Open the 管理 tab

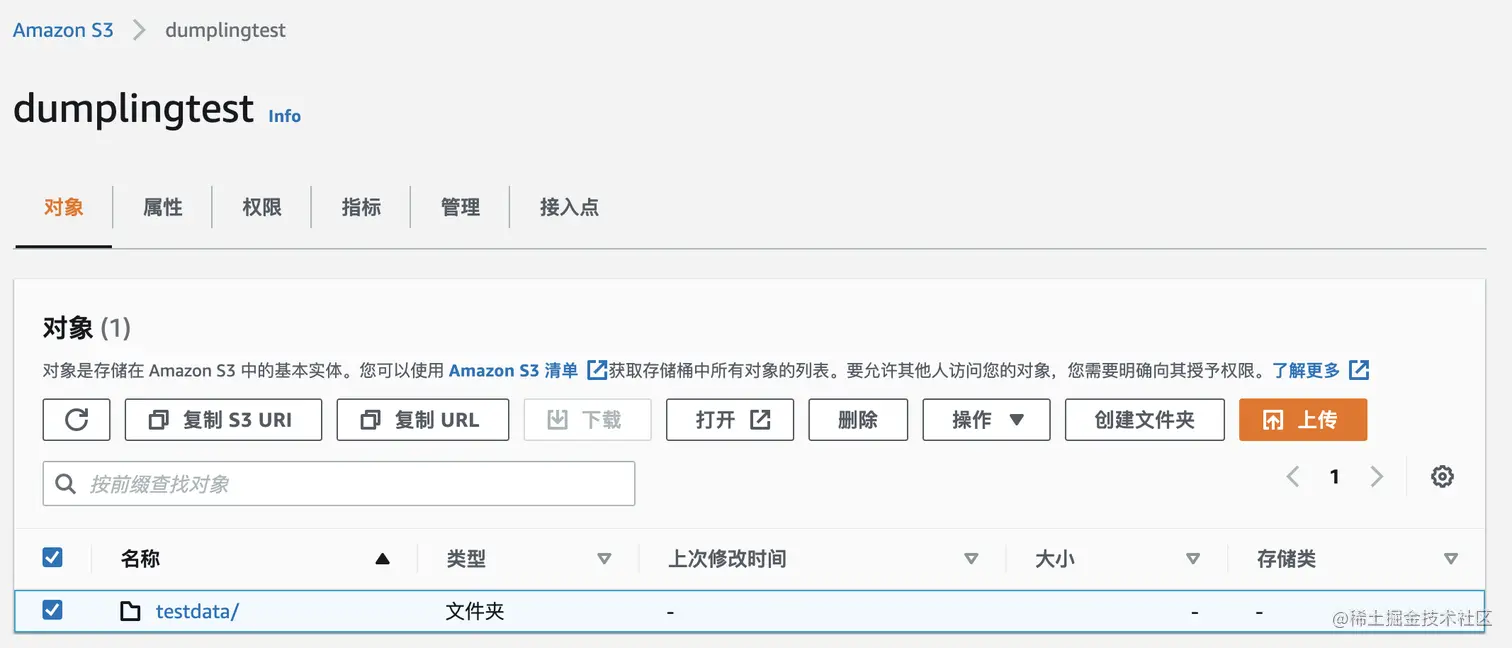click(x=460, y=208)
